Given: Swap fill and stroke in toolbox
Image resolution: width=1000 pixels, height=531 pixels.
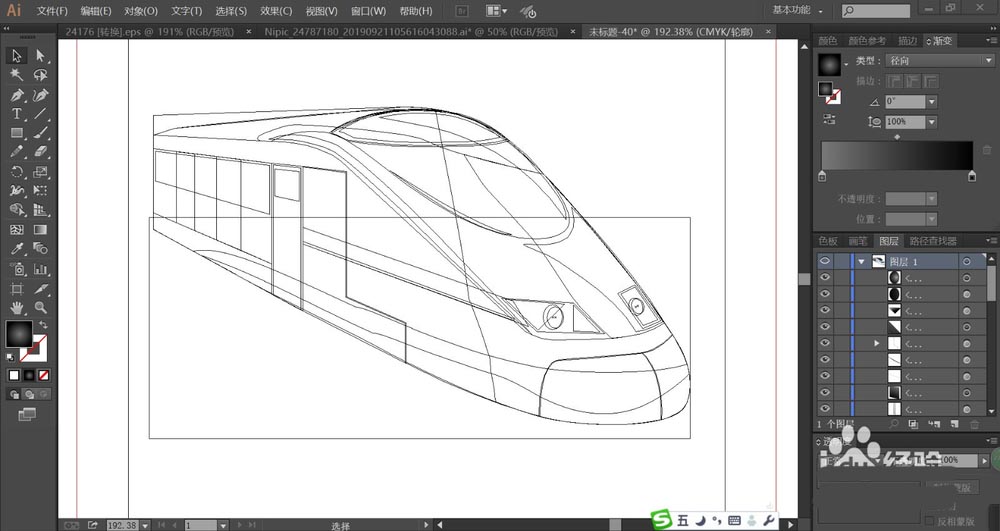Looking at the screenshot, I should [43, 325].
